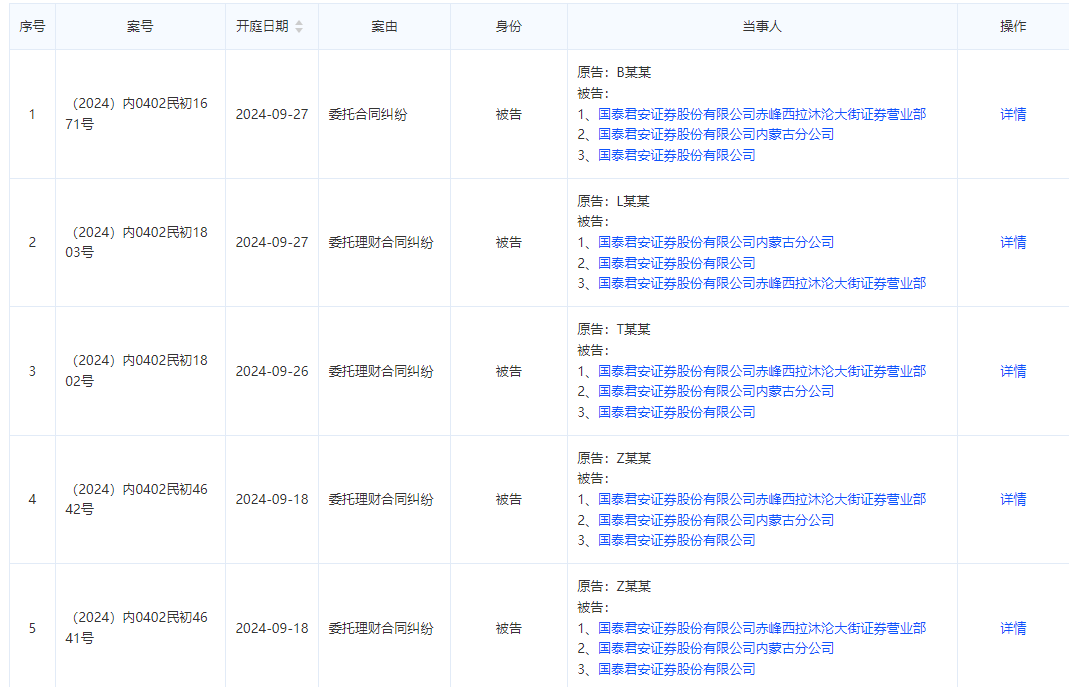The image size is (1069, 687).
Task: Open 国泰君安证券股份有限公司 link in row 1
Action: click(x=676, y=155)
